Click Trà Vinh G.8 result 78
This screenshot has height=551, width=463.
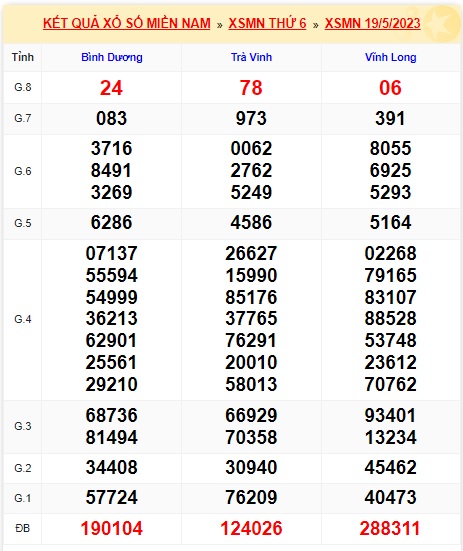point(251,88)
